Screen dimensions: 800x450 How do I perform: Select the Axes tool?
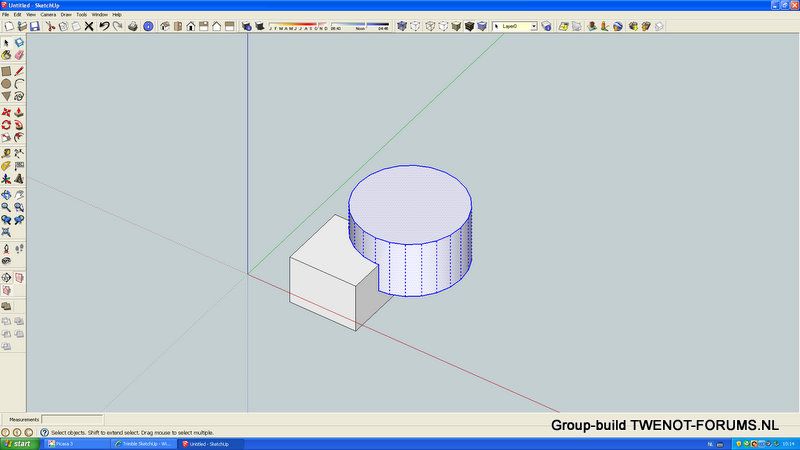6,179
